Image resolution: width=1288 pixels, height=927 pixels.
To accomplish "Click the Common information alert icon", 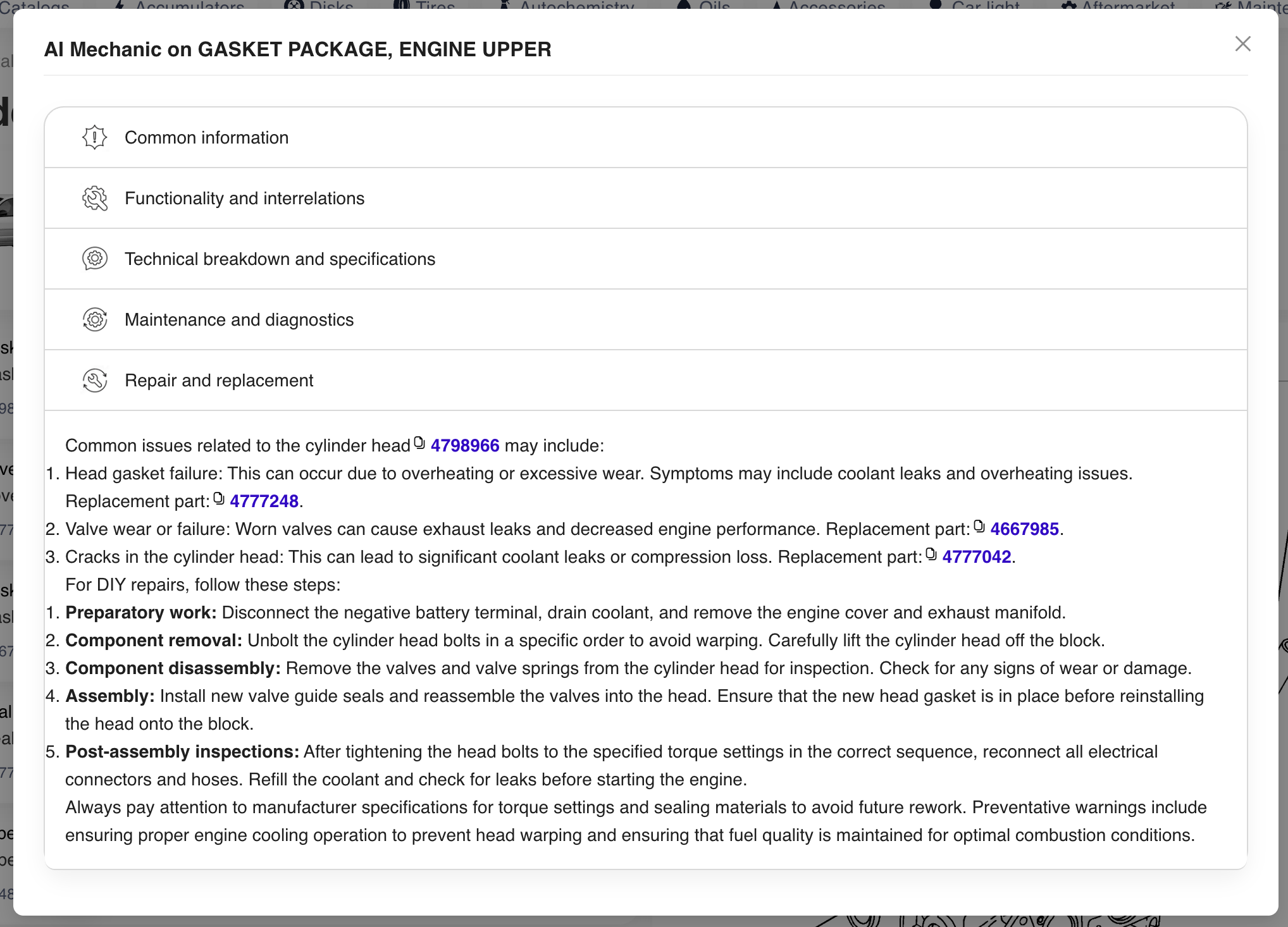I will (95, 137).
